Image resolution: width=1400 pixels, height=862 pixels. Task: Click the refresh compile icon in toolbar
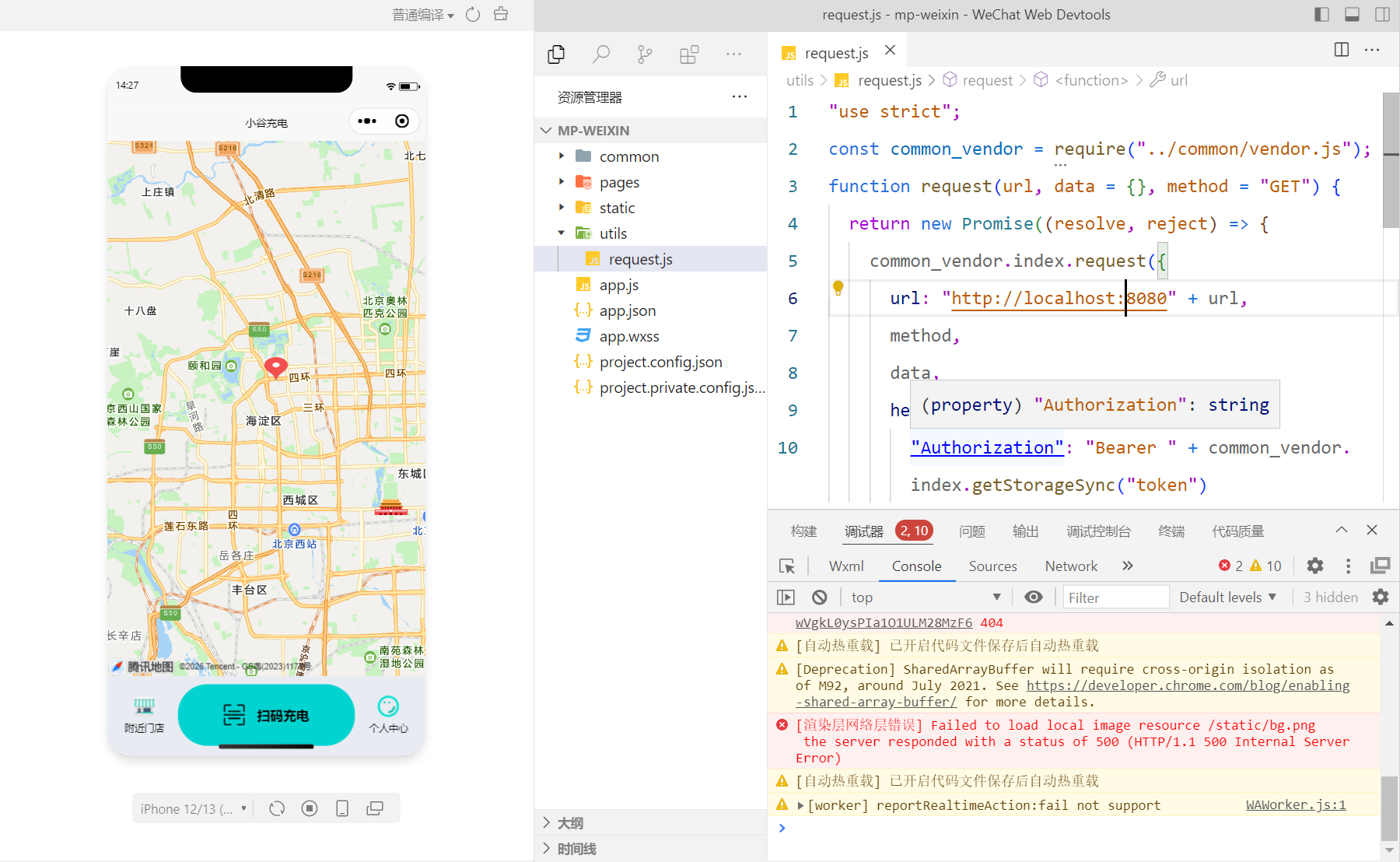pyautogui.click(x=473, y=14)
